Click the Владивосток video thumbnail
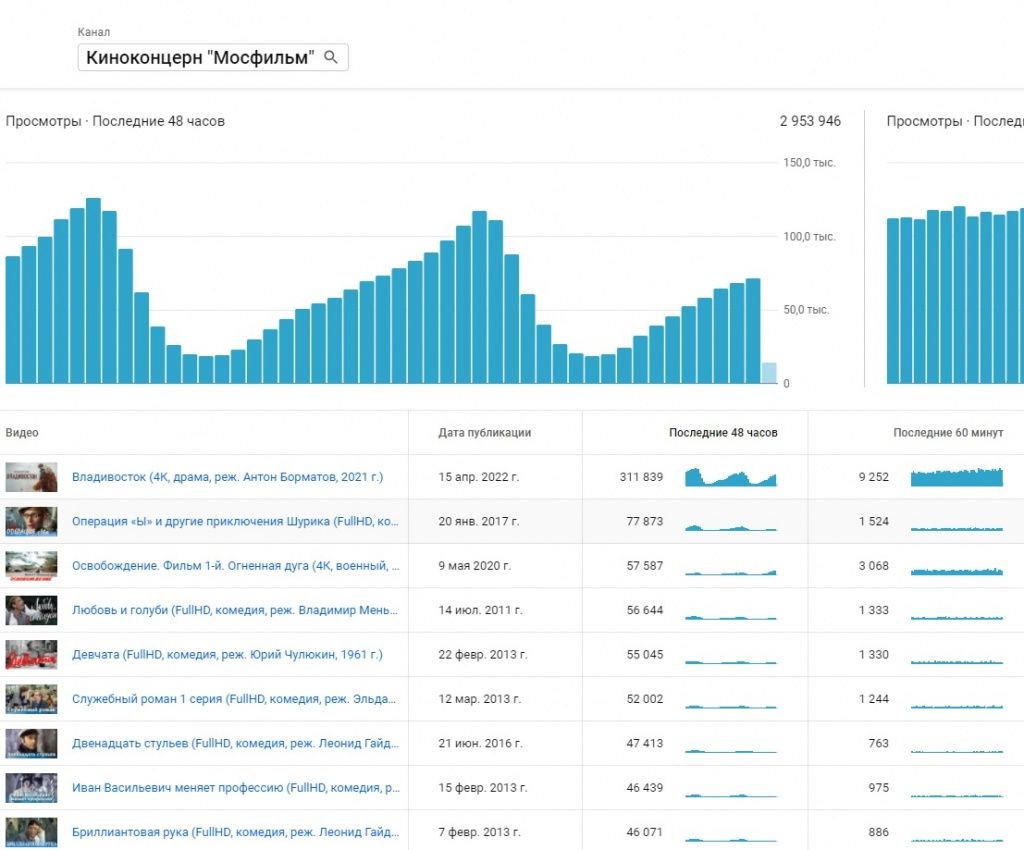The height and width of the screenshot is (850, 1024). click(31, 477)
